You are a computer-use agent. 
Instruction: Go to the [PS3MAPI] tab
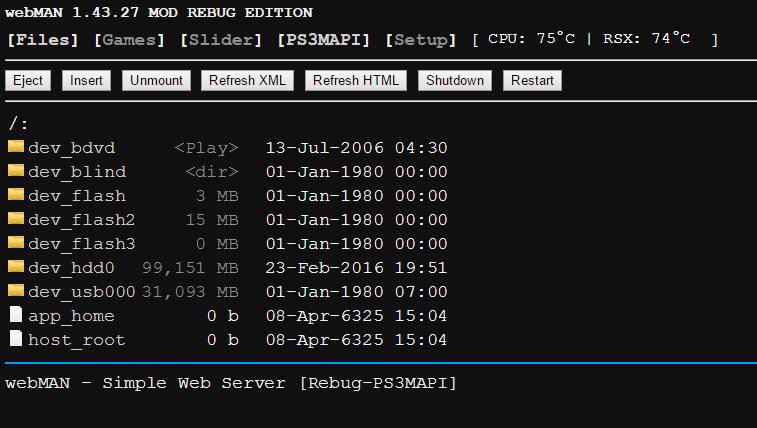point(323,40)
